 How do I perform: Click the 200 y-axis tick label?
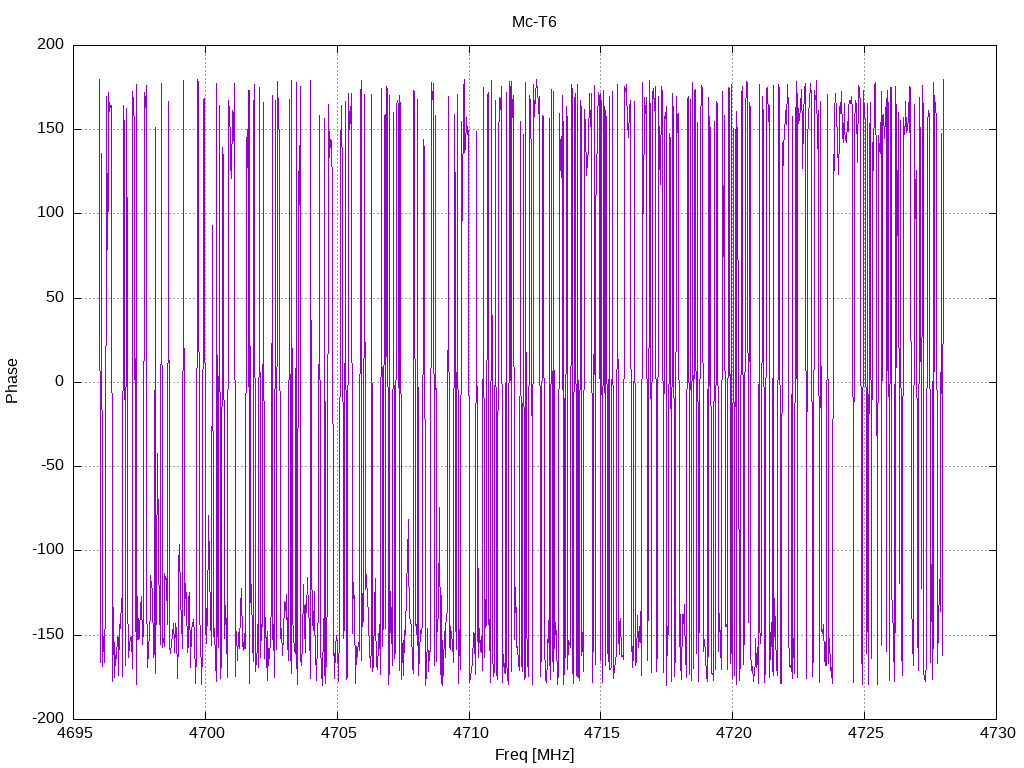coord(51,44)
